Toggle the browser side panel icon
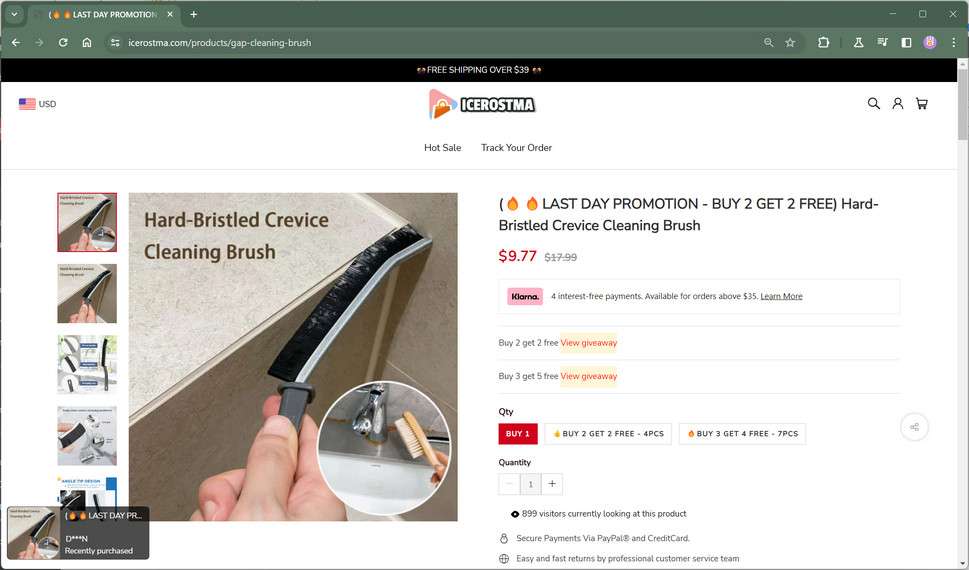 pyautogui.click(x=906, y=43)
